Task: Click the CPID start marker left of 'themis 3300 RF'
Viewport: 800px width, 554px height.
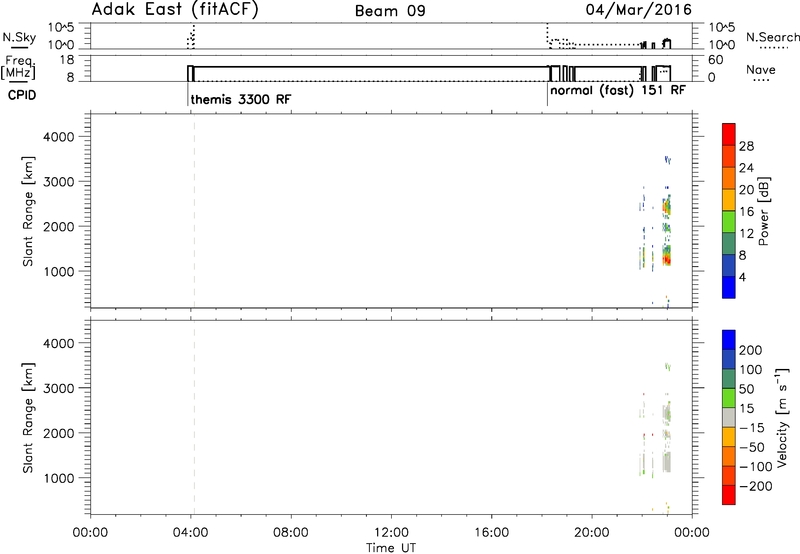Action: (188, 93)
